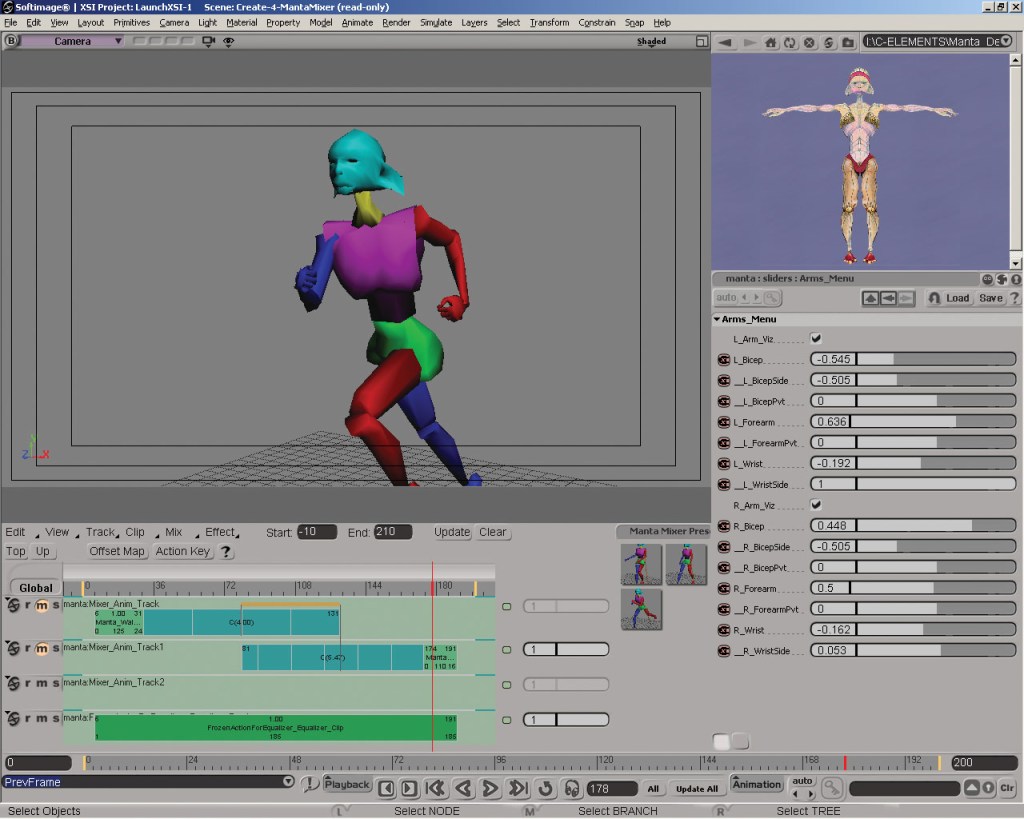Click the loop playback icon
The image size is (1024, 819).
tap(546, 789)
